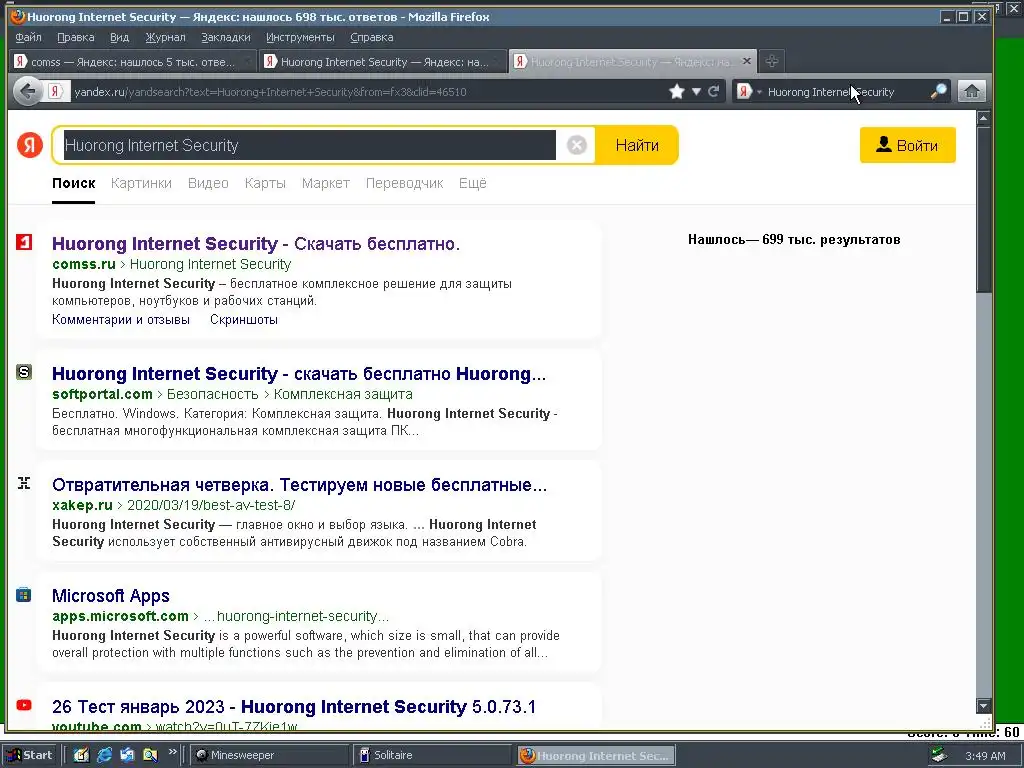This screenshot has height=768, width=1024.
Task: Clear the Yandex search query with the X icon
Action: pyautogui.click(x=577, y=145)
